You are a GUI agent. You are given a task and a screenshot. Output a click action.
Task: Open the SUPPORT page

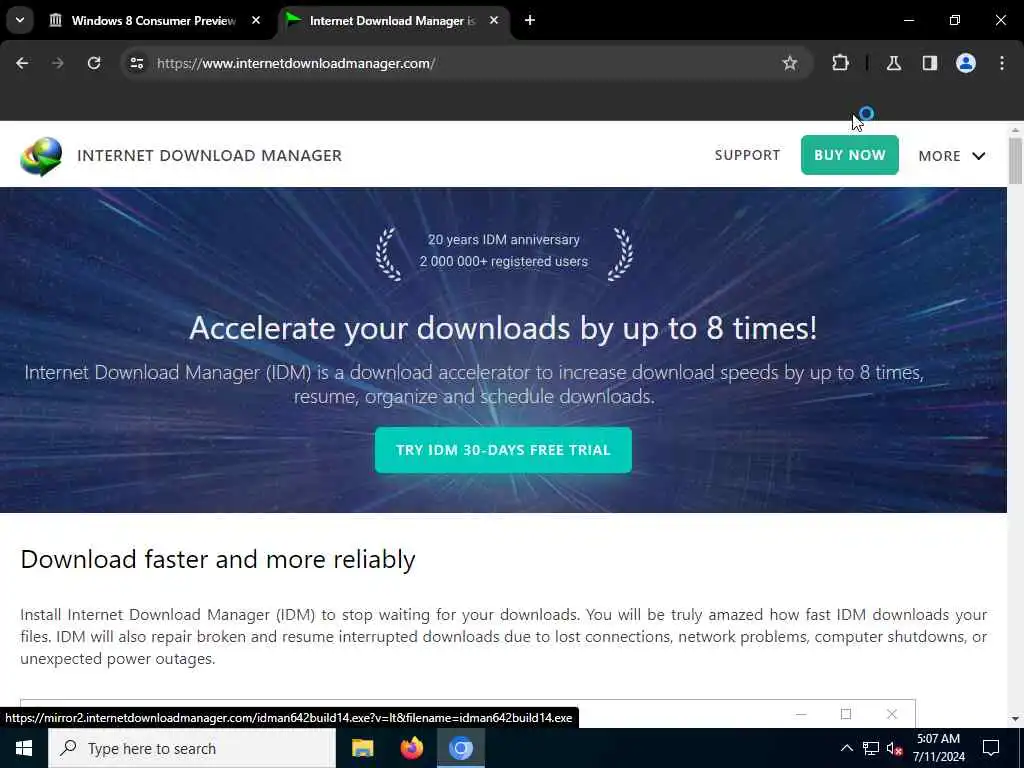click(747, 155)
